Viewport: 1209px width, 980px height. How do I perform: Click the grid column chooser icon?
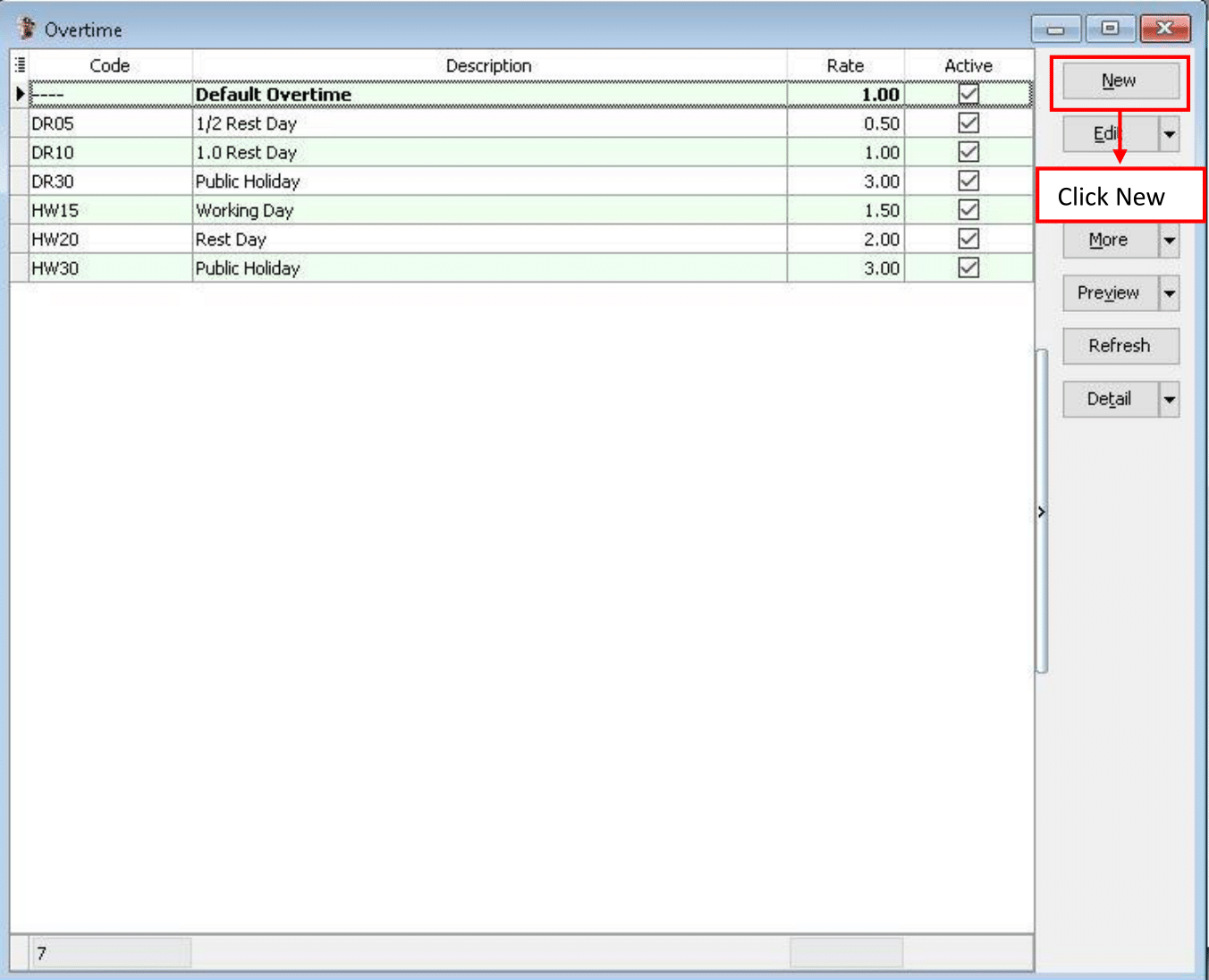[x=20, y=65]
